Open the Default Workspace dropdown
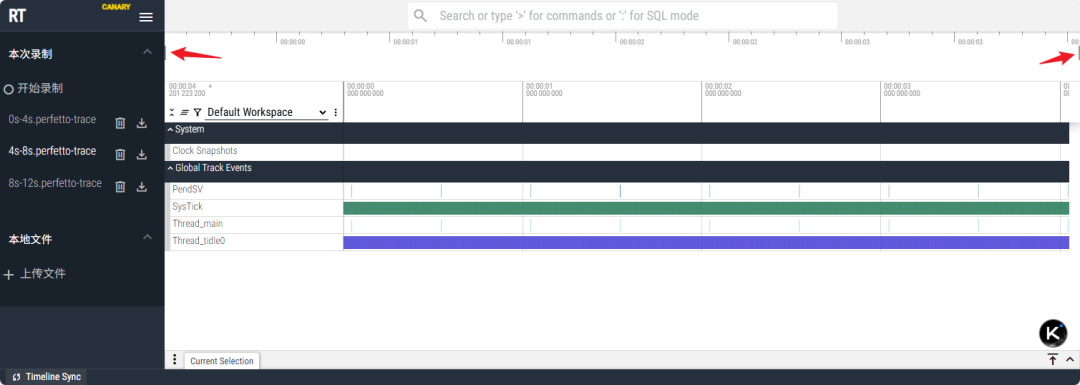This screenshot has width=1080, height=385. pyautogui.click(x=267, y=112)
